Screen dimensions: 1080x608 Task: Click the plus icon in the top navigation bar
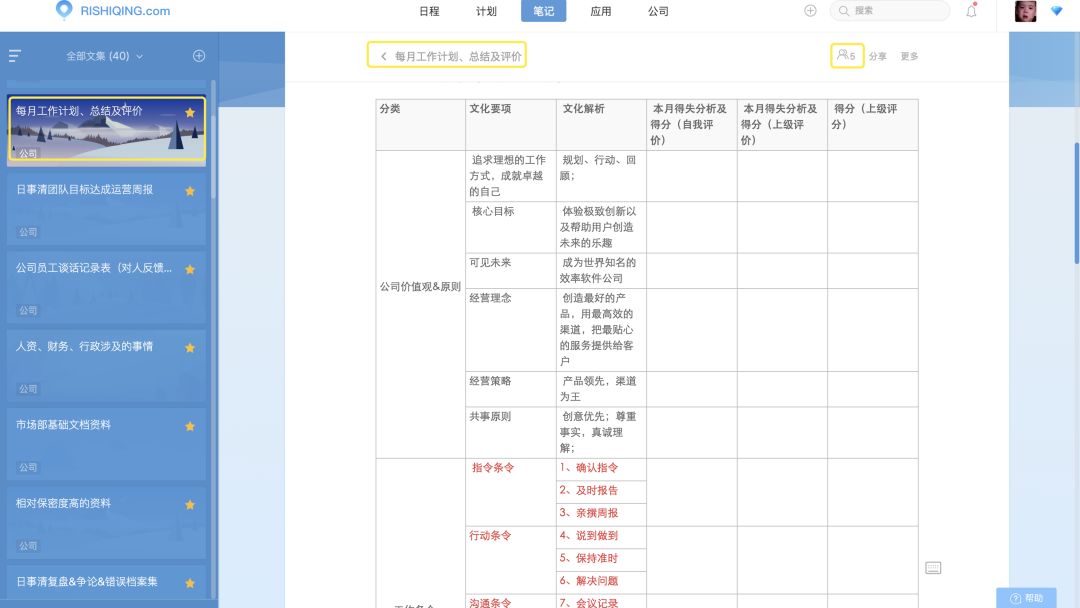808,11
